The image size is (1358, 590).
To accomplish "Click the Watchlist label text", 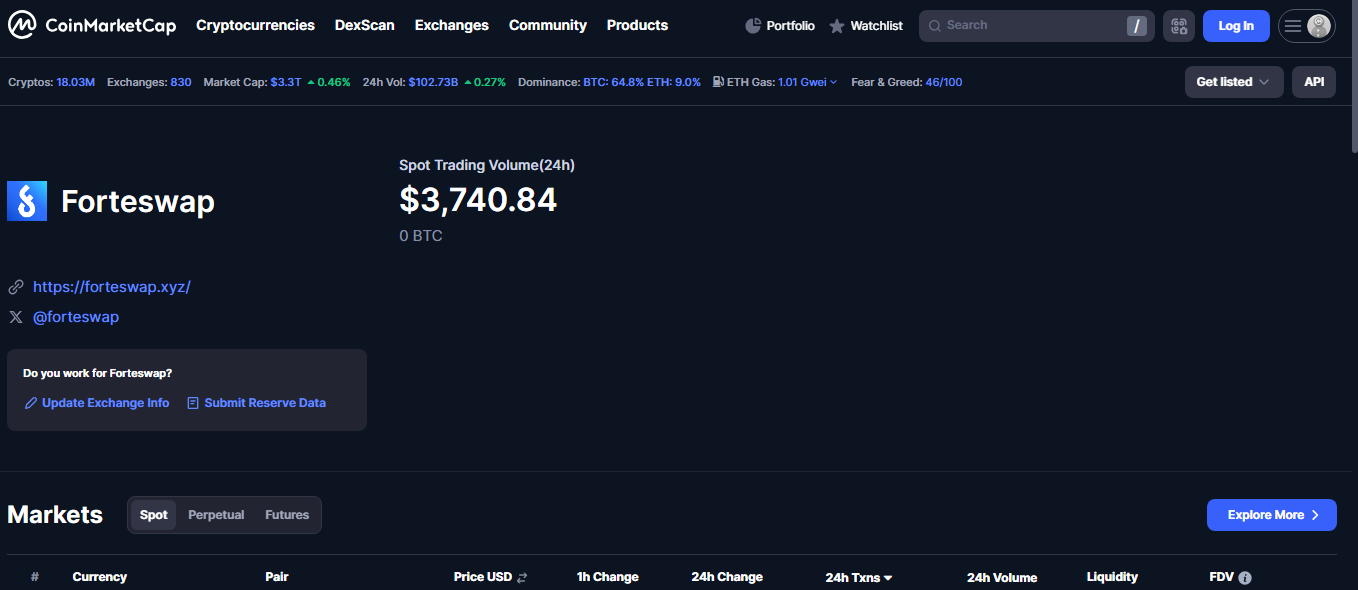I will coord(877,26).
